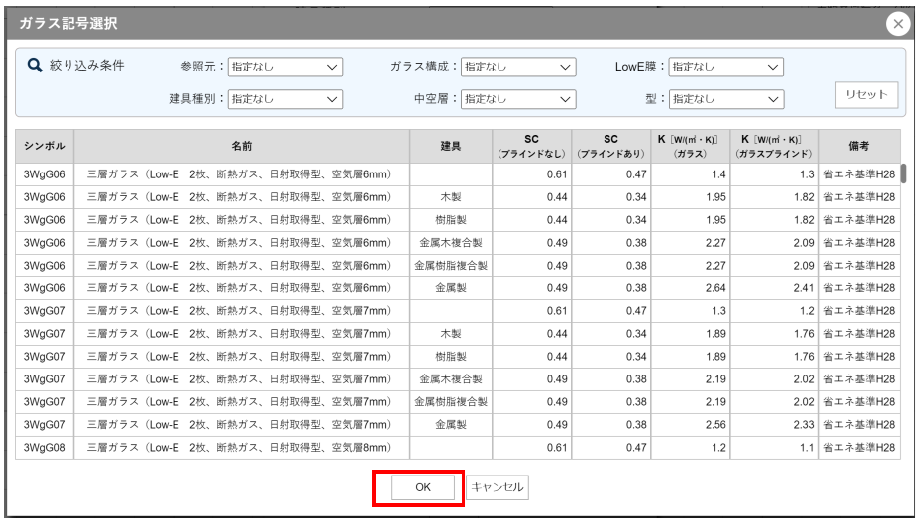Click the SC (ブラインドなし) column header
Image resolution: width=921 pixels, height=521 pixels.
pyautogui.click(x=531, y=146)
